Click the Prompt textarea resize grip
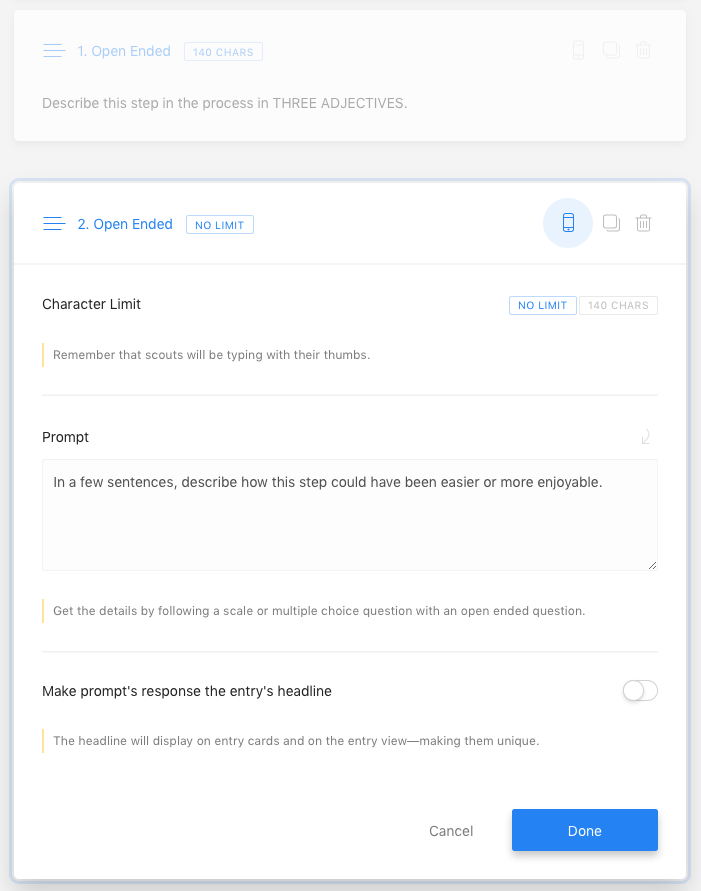 652,565
